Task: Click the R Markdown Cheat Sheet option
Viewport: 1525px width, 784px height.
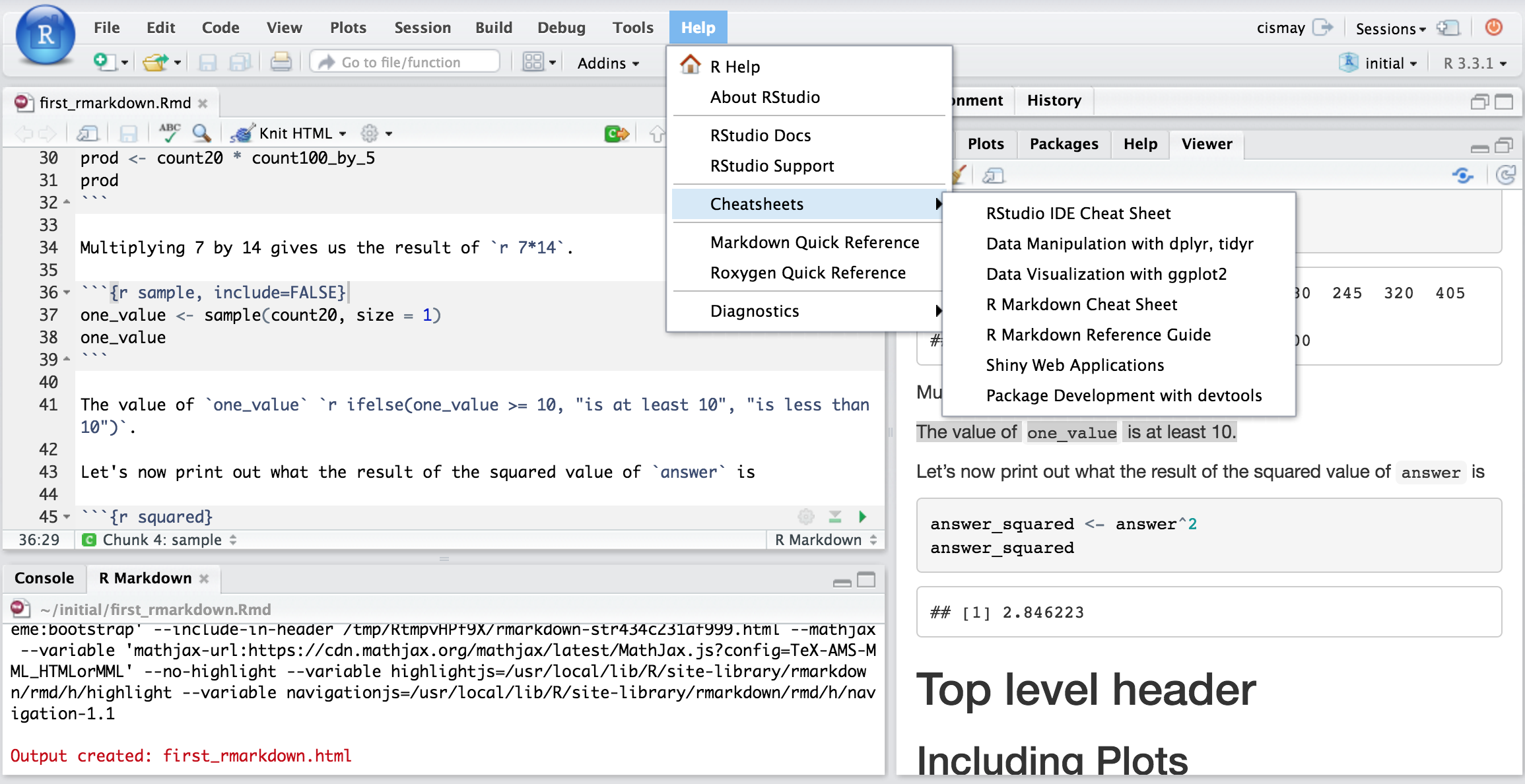Action: [1081, 304]
